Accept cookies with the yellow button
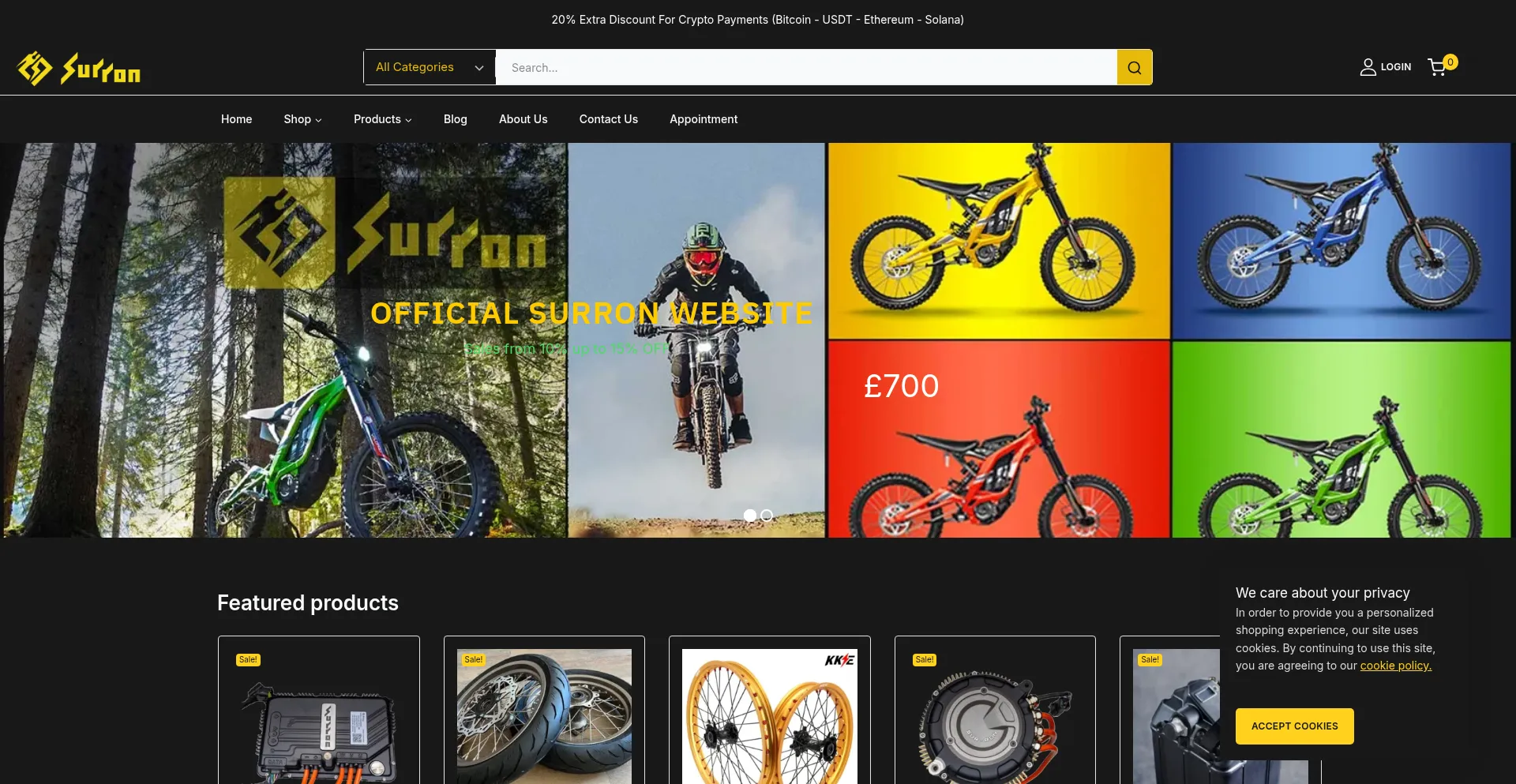Image resolution: width=1516 pixels, height=784 pixels. pos(1295,726)
